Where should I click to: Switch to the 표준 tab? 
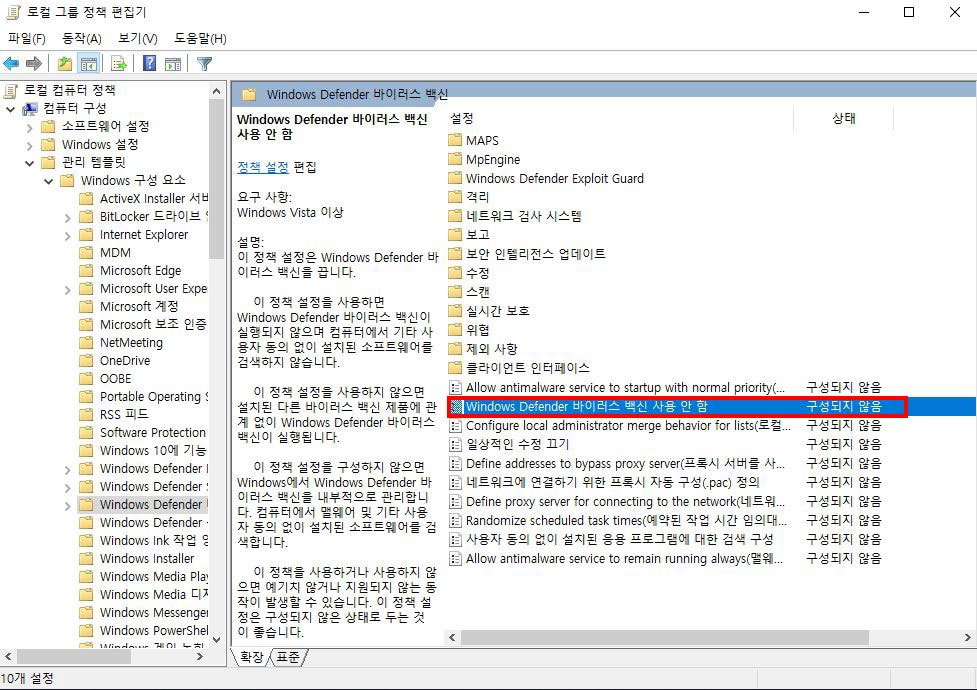[287, 657]
